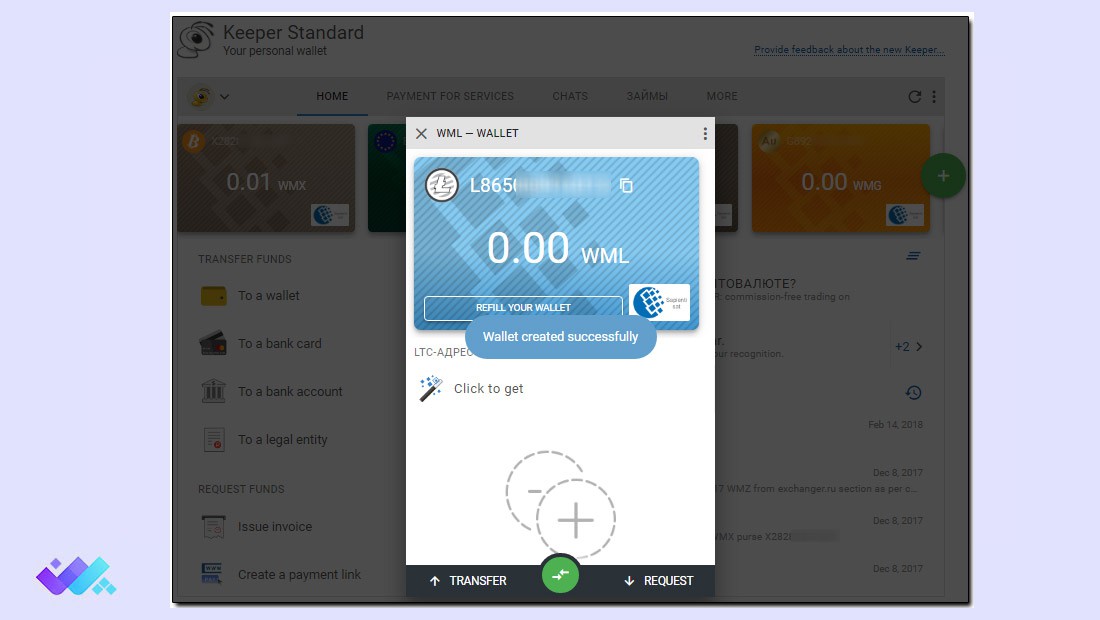This screenshot has height=620, width=1100.
Task: Open main toolbar three-dot menu
Action: pyautogui.click(x=934, y=97)
